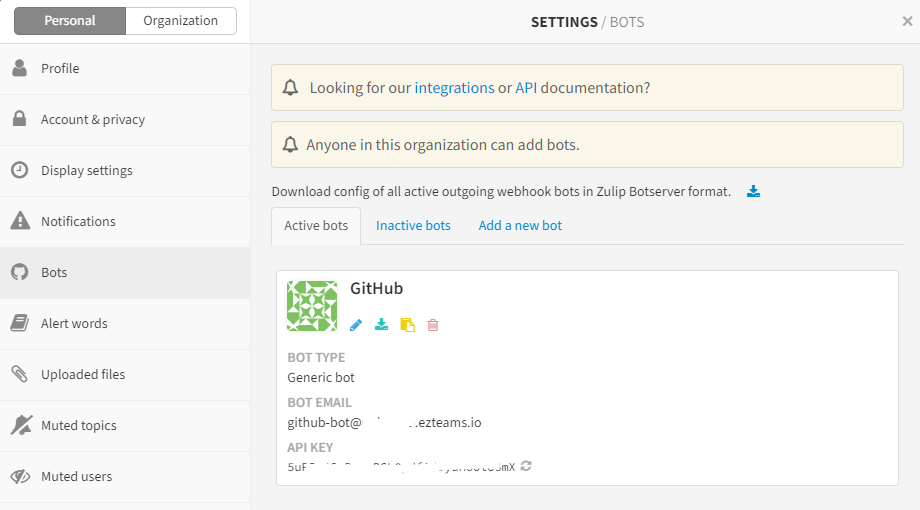This screenshot has height=510, width=920.
Task: Close the settings overlay
Action: click(907, 21)
